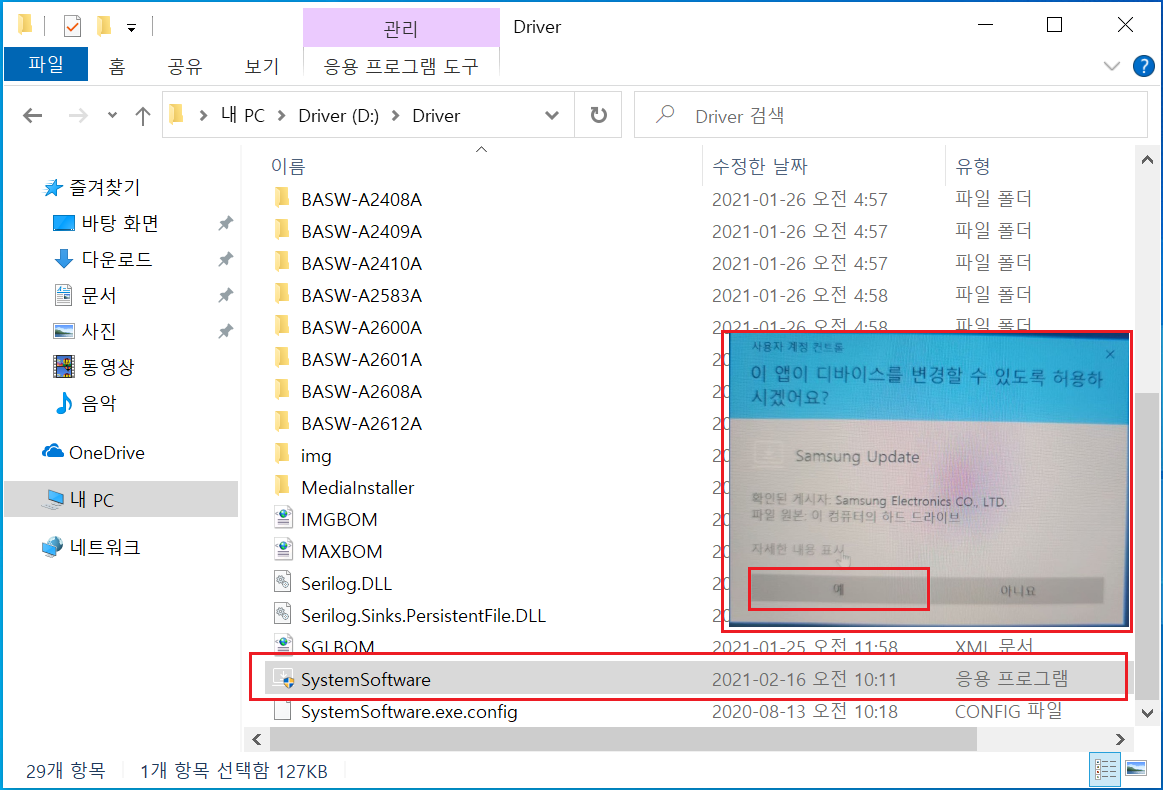Click the pin icon next to 다운로드
The image size is (1163, 790).
coord(225,259)
